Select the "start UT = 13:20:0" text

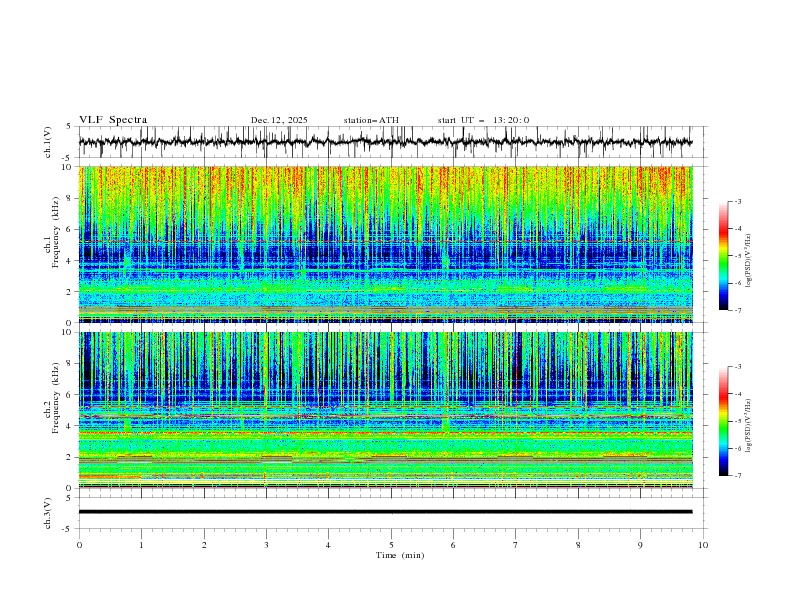pos(483,120)
